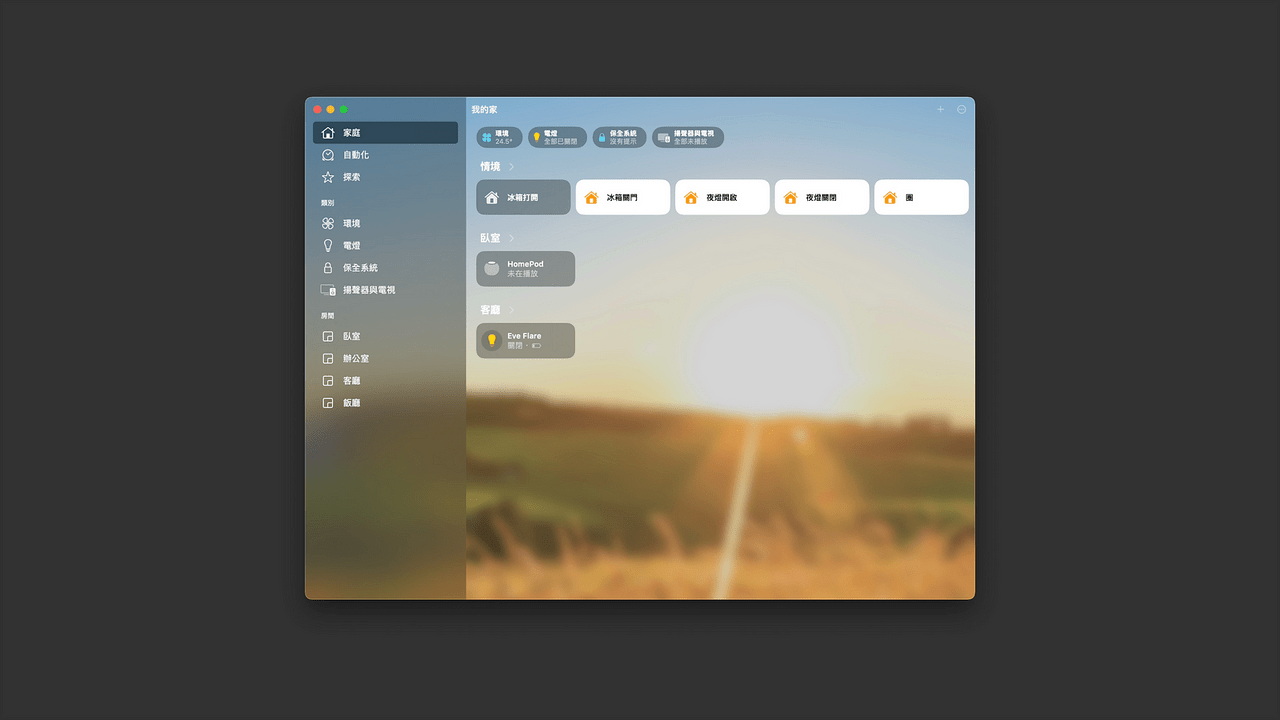Click the Eve Flare lightbulb icon

click(491, 340)
